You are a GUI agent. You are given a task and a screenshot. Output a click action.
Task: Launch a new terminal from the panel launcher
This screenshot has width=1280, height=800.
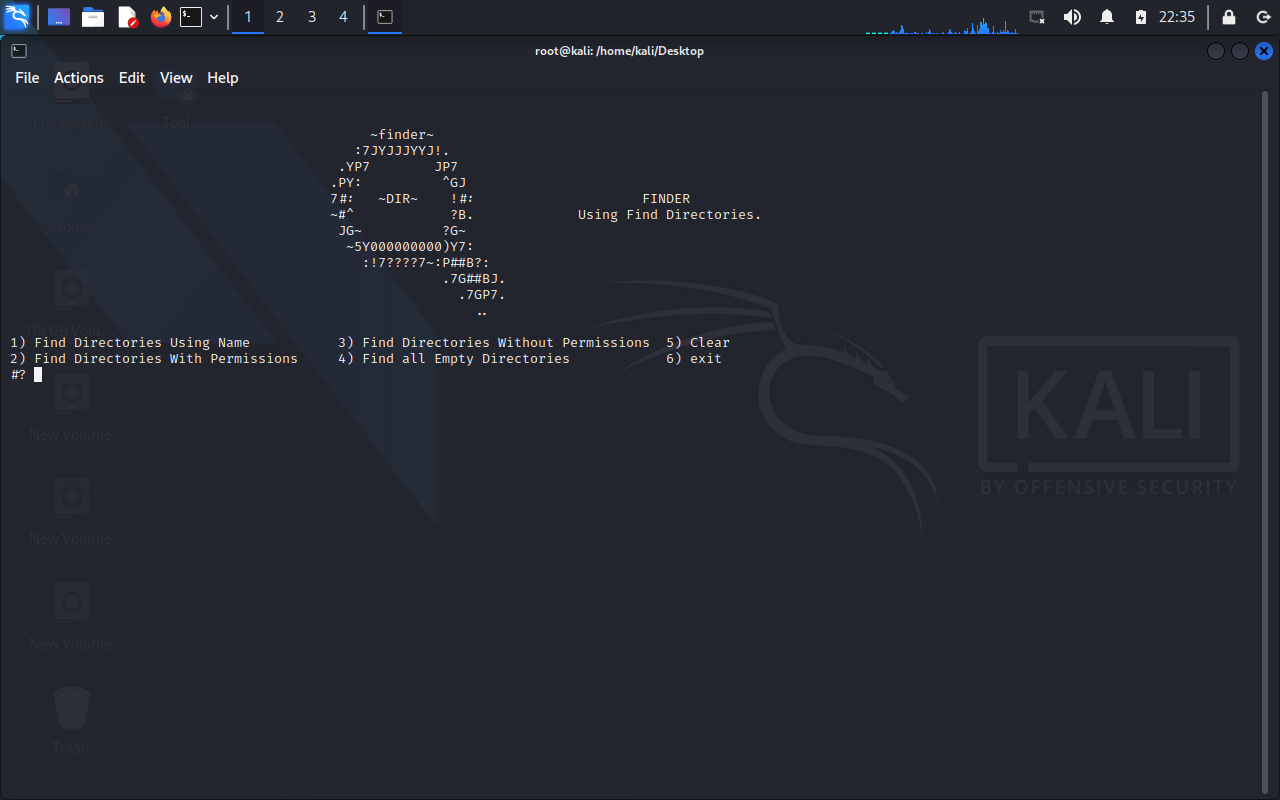[191, 17]
